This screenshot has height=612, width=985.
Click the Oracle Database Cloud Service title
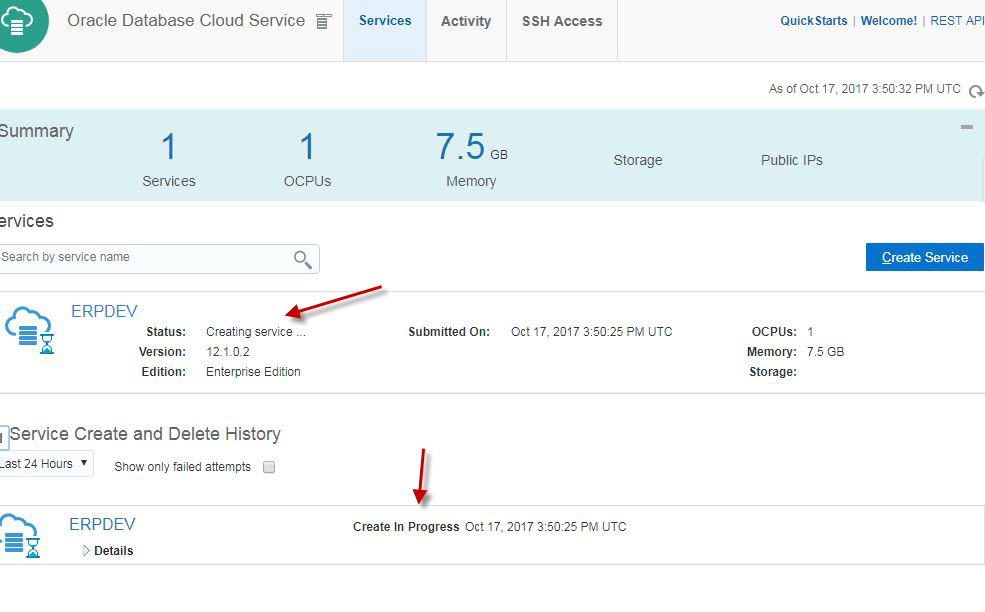[186, 21]
